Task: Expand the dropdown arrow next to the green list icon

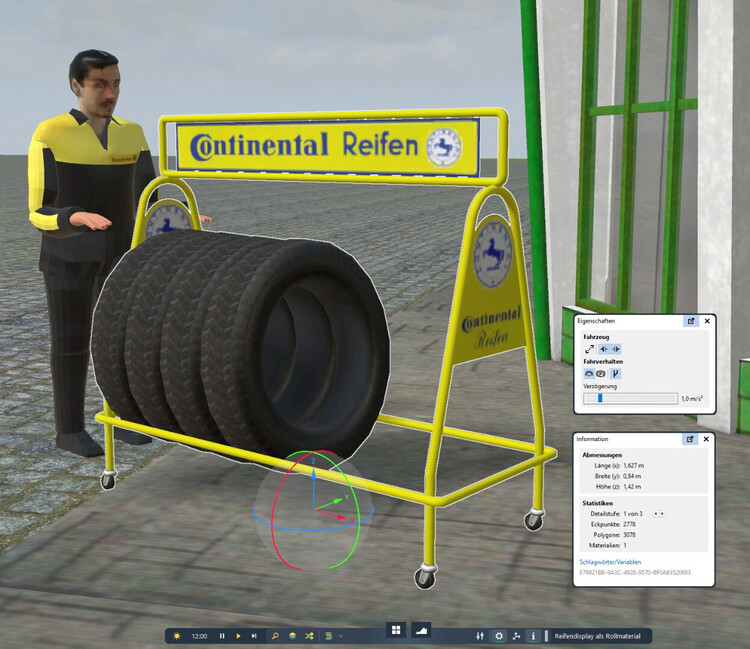Action: click(341, 636)
